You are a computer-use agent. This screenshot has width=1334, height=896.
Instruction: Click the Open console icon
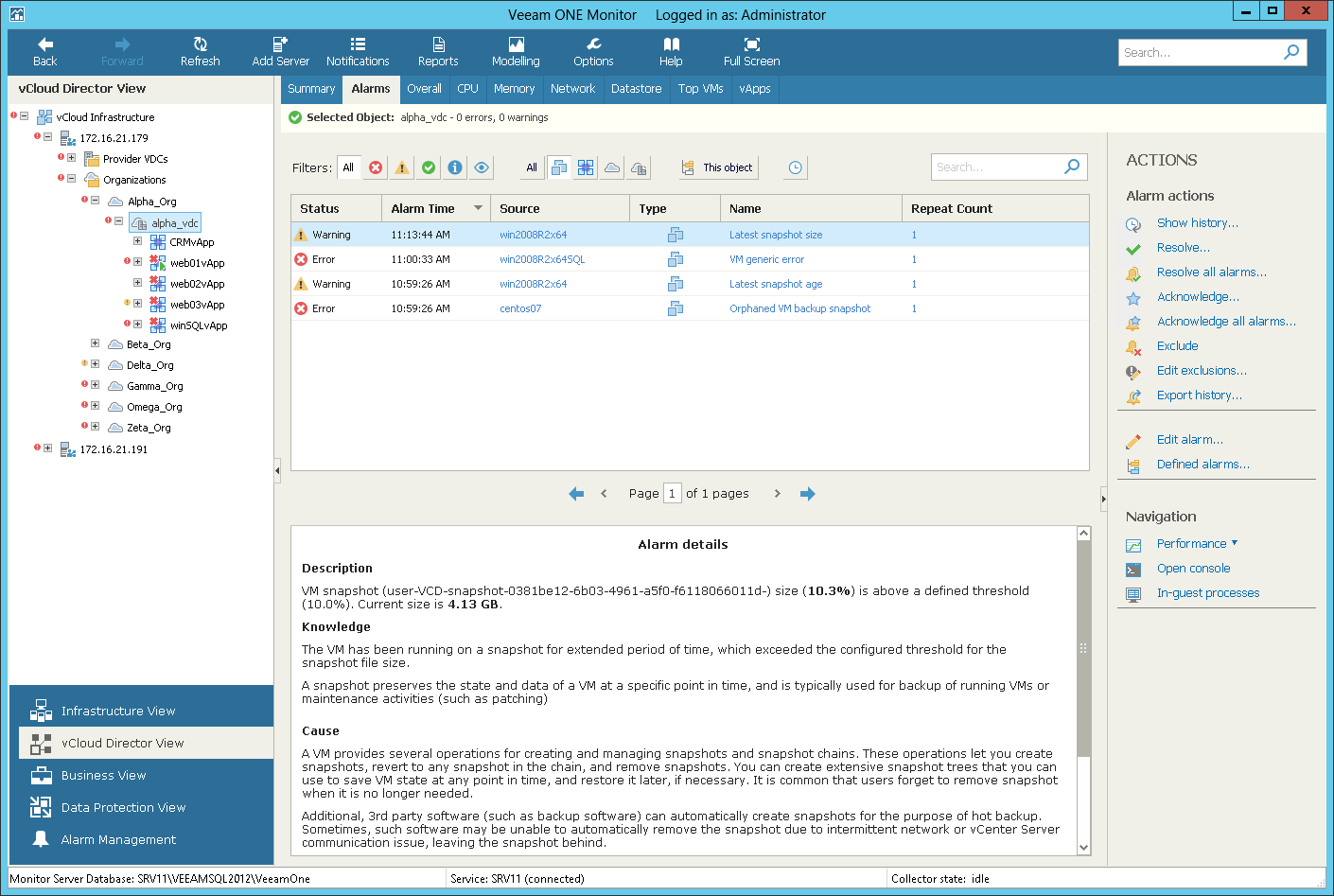1133,569
